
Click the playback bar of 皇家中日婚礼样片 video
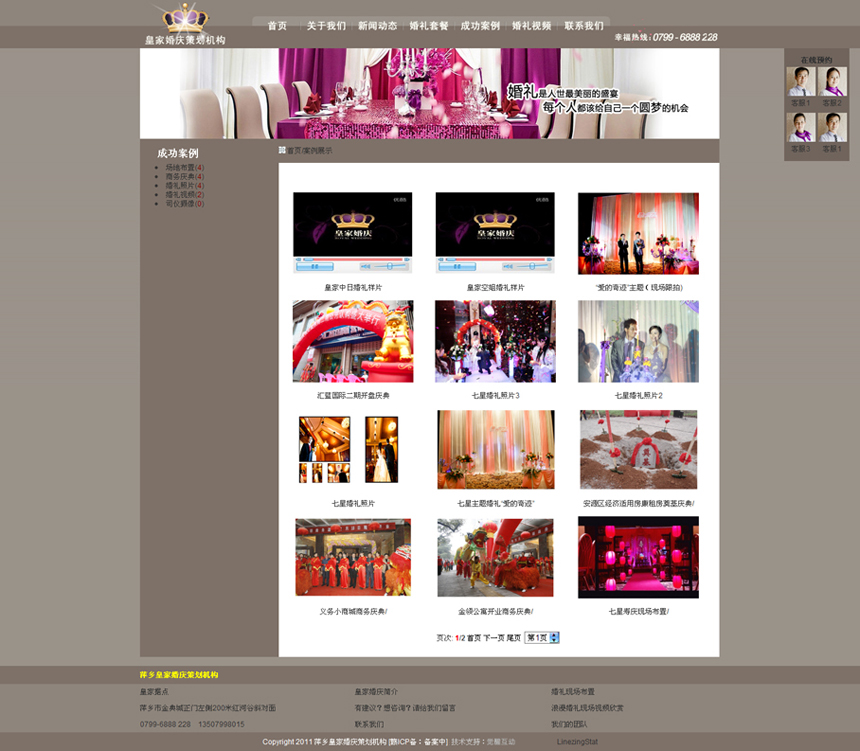tap(352, 265)
